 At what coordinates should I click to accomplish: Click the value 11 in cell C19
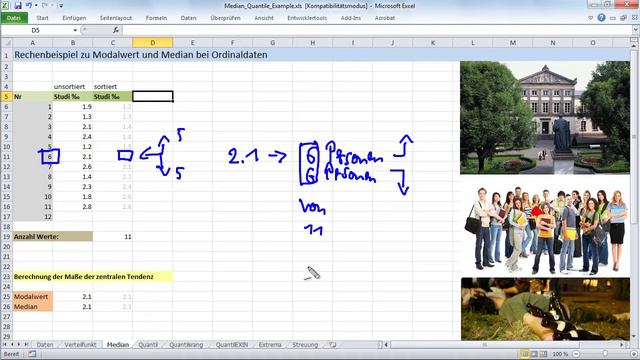[x=113, y=236]
